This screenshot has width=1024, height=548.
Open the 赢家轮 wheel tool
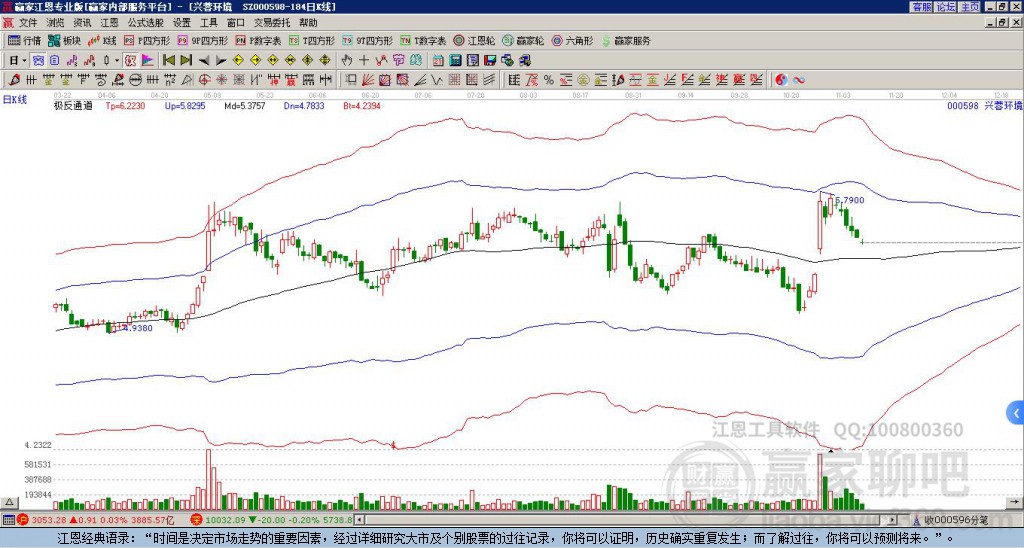(523, 40)
